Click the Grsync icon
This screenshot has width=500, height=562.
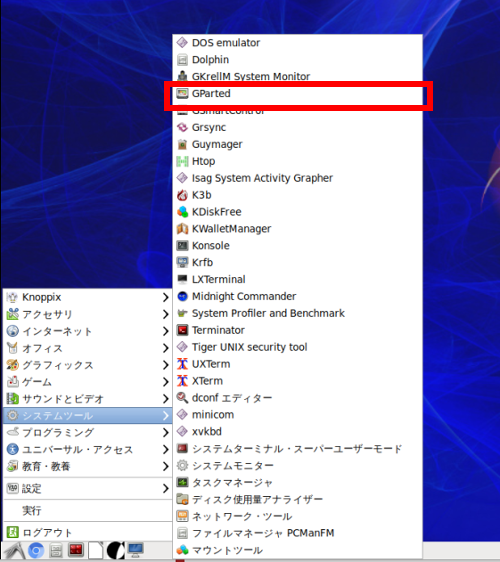182,127
